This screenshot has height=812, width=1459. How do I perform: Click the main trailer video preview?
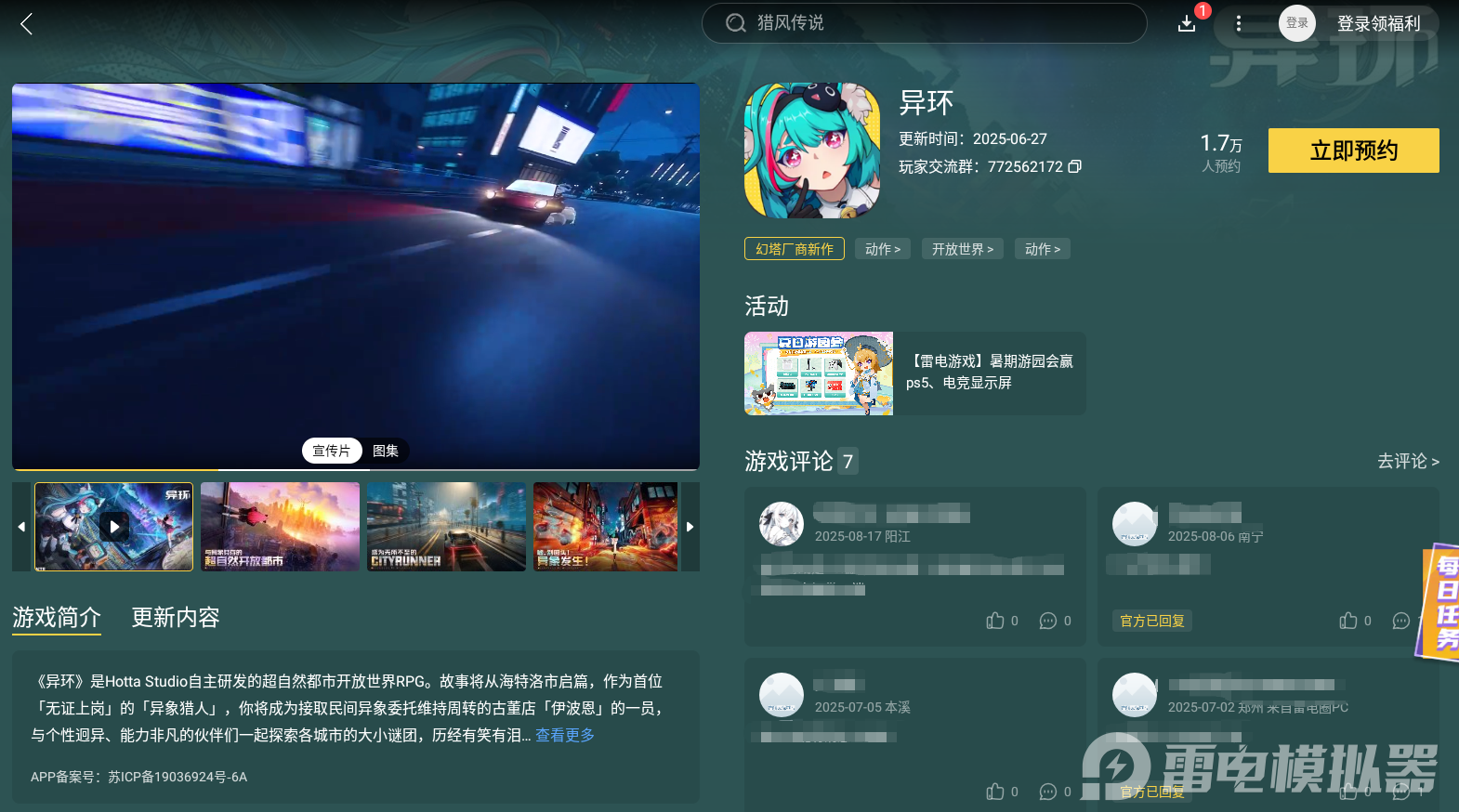356,276
